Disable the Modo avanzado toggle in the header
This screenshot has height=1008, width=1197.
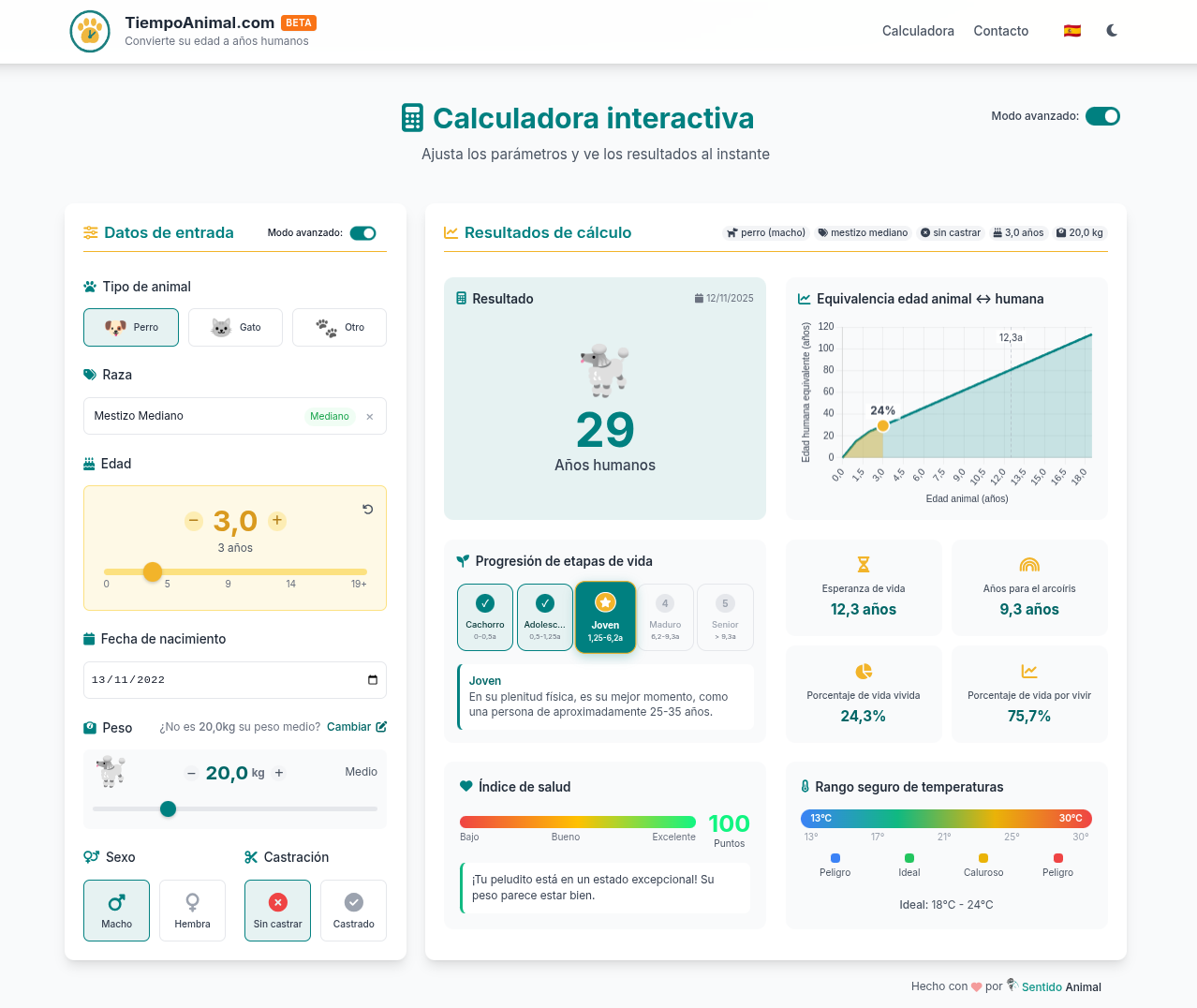(x=1102, y=116)
